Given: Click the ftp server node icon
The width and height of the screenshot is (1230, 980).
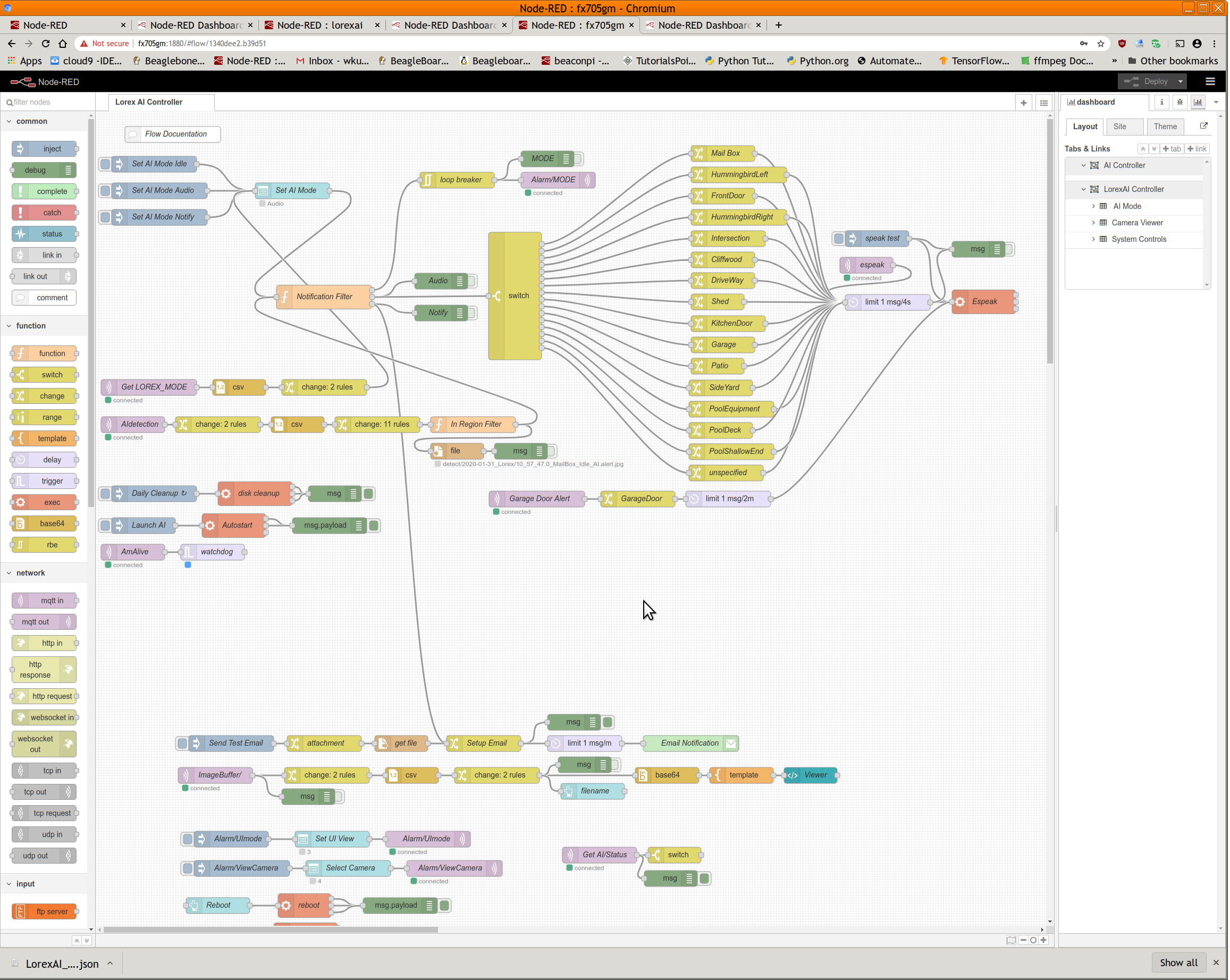Looking at the screenshot, I should click(x=21, y=911).
